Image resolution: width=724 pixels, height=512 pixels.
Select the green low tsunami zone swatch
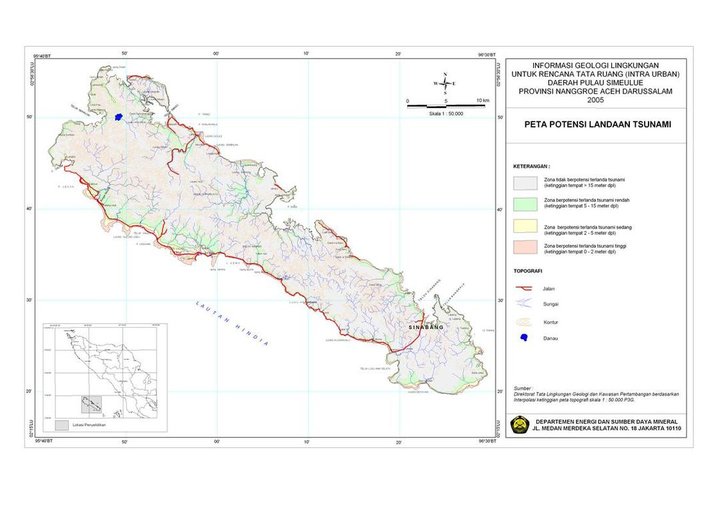click(527, 204)
